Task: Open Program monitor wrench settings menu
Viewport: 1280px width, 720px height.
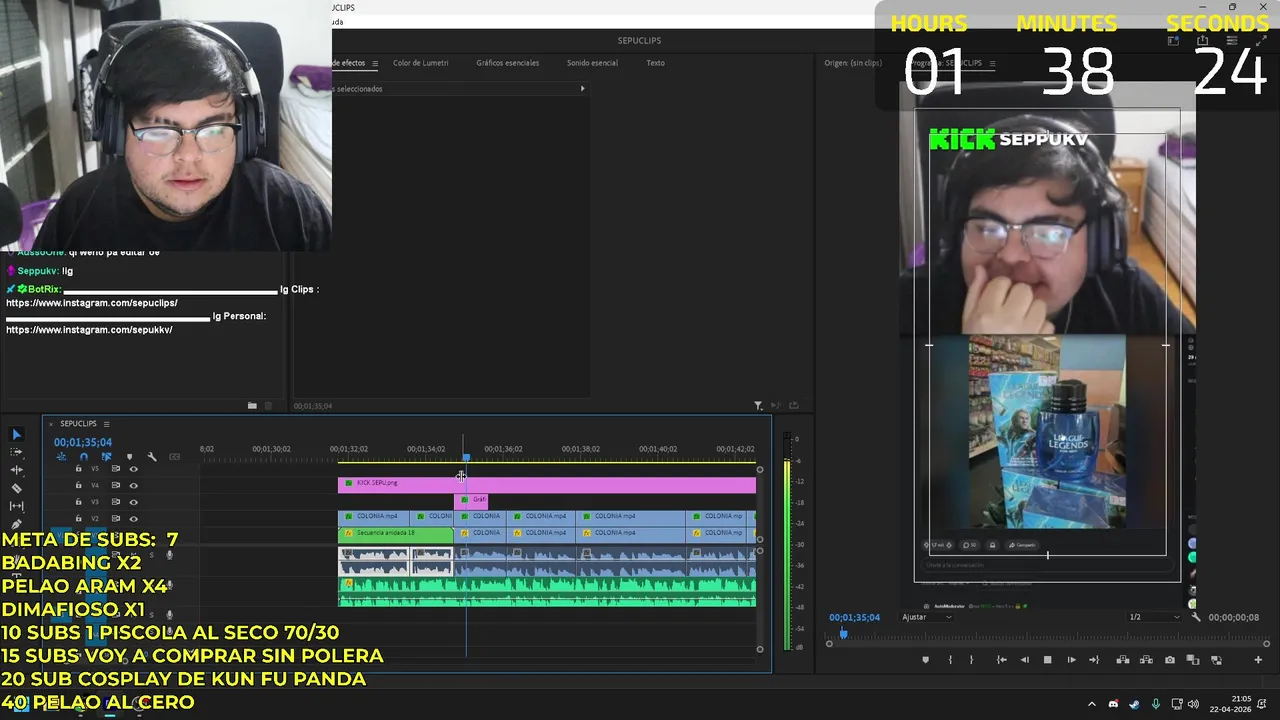Action: tap(1196, 617)
